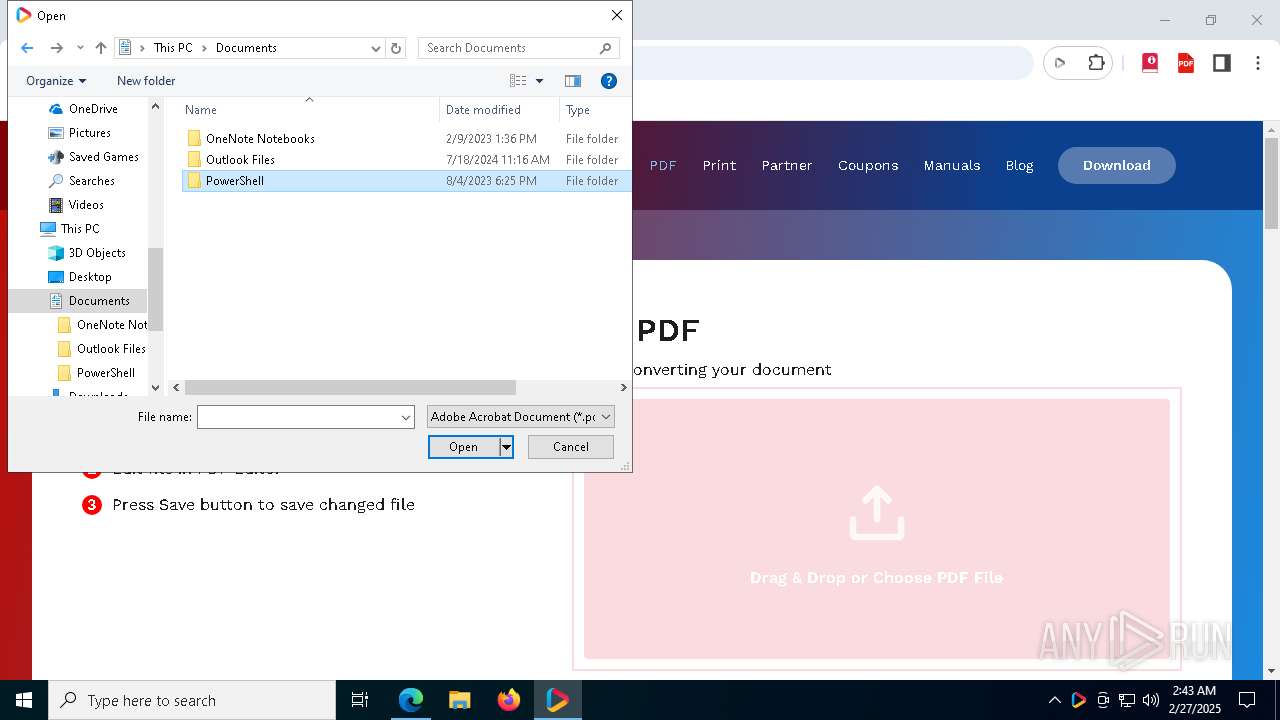The width and height of the screenshot is (1280, 720).
Task: Open Blog page on website
Action: pos(1019,165)
